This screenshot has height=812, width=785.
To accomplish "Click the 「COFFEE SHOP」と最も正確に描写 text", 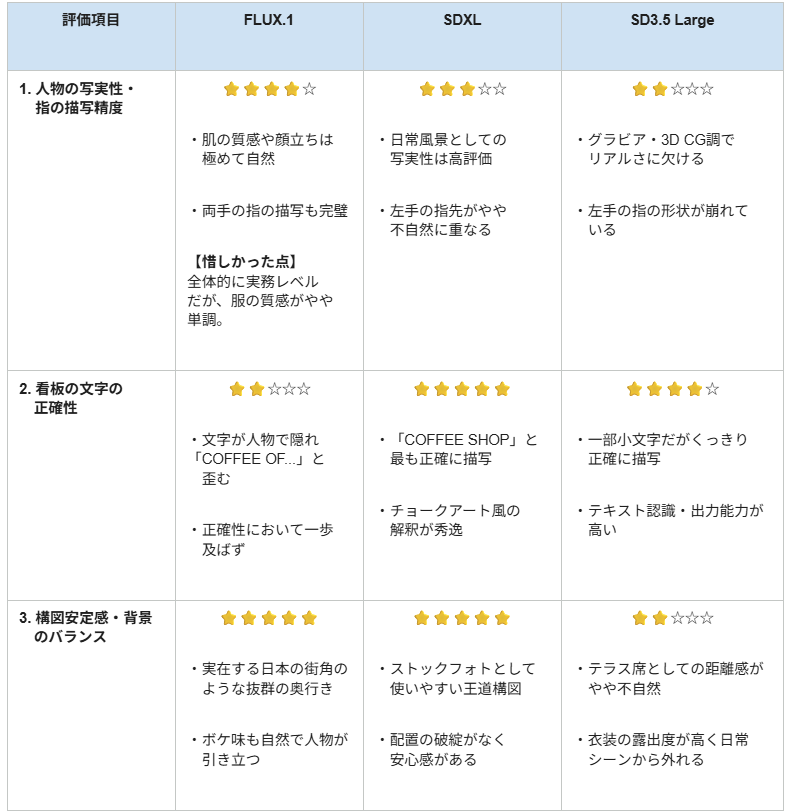I will pos(459,449).
